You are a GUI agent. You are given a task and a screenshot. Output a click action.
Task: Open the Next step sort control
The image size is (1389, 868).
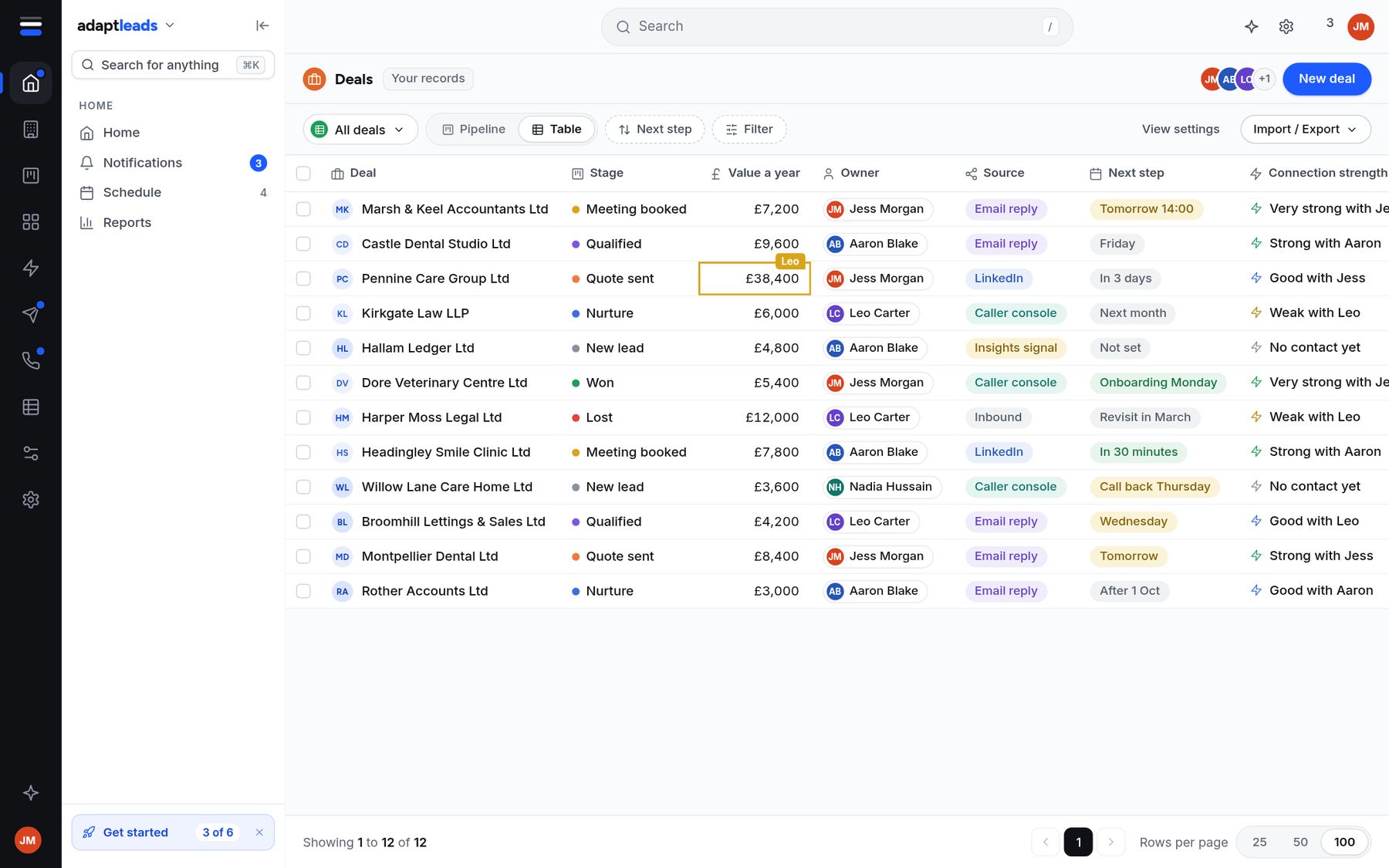point(654,129)
